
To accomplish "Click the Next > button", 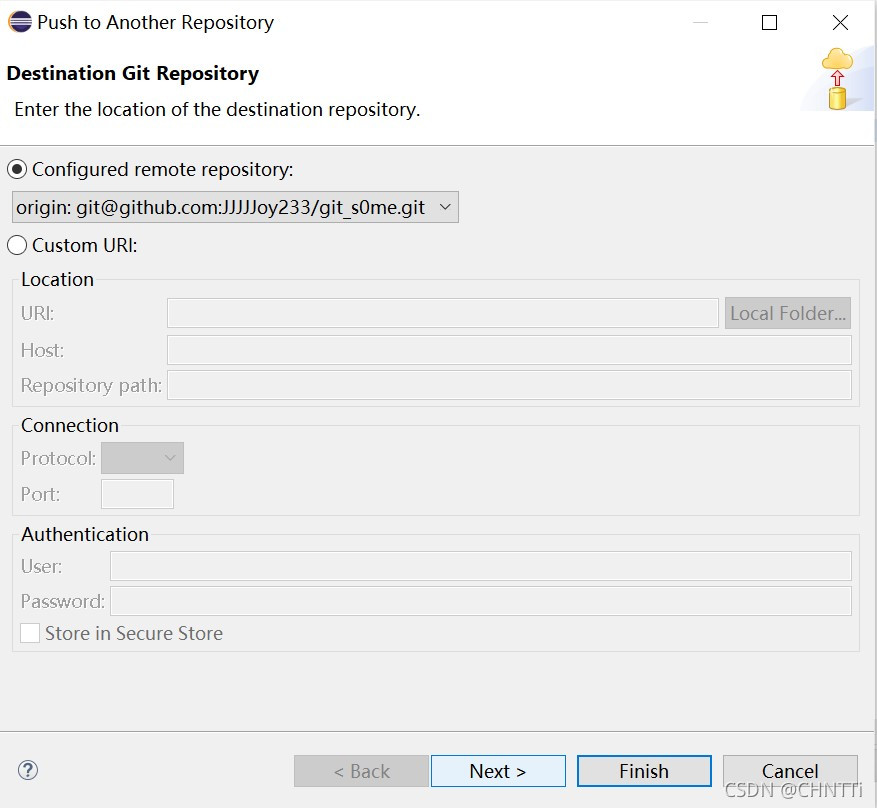I will (x=498, y=771).
